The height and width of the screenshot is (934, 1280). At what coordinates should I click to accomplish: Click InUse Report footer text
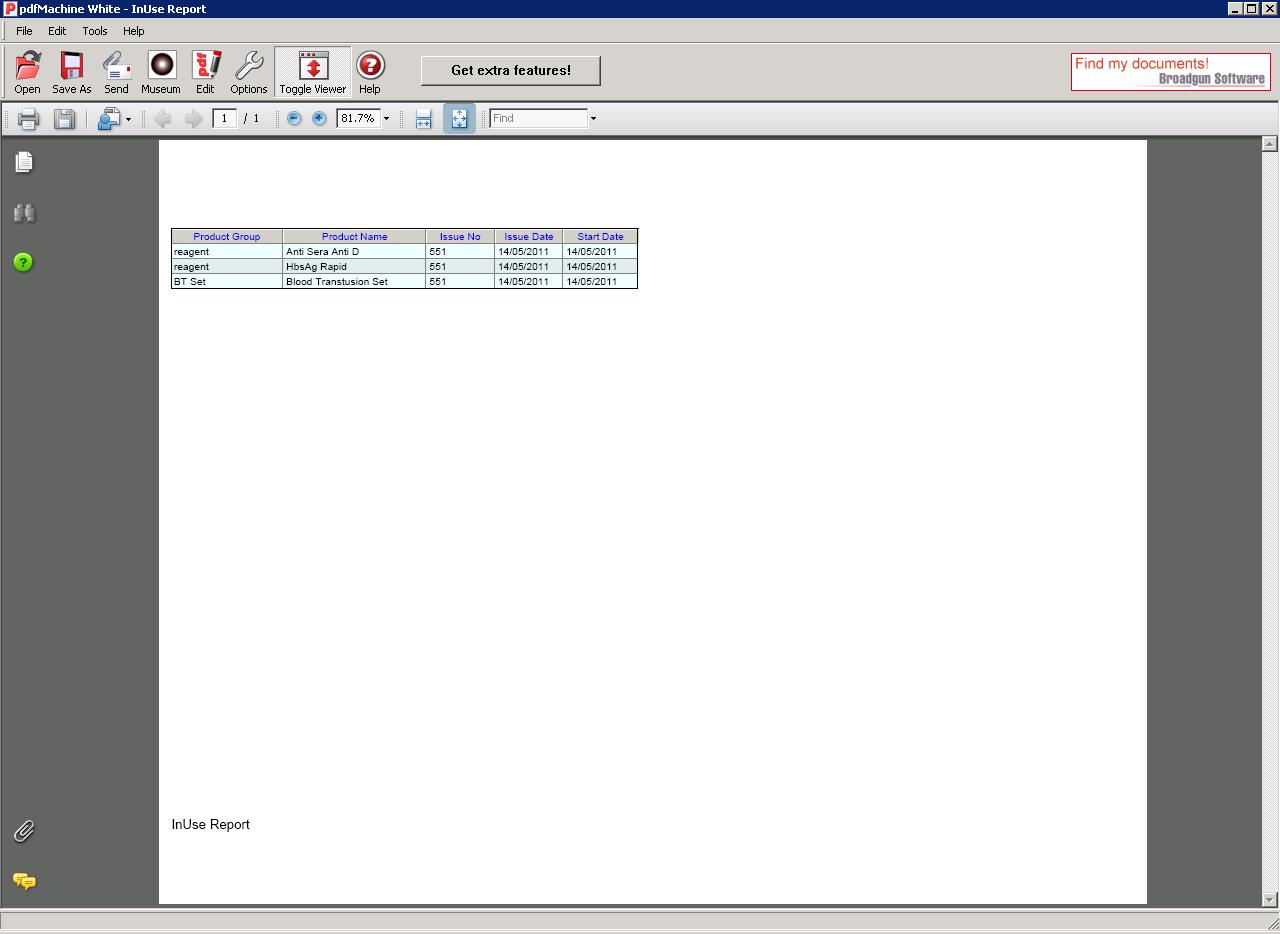pos(211,824)
